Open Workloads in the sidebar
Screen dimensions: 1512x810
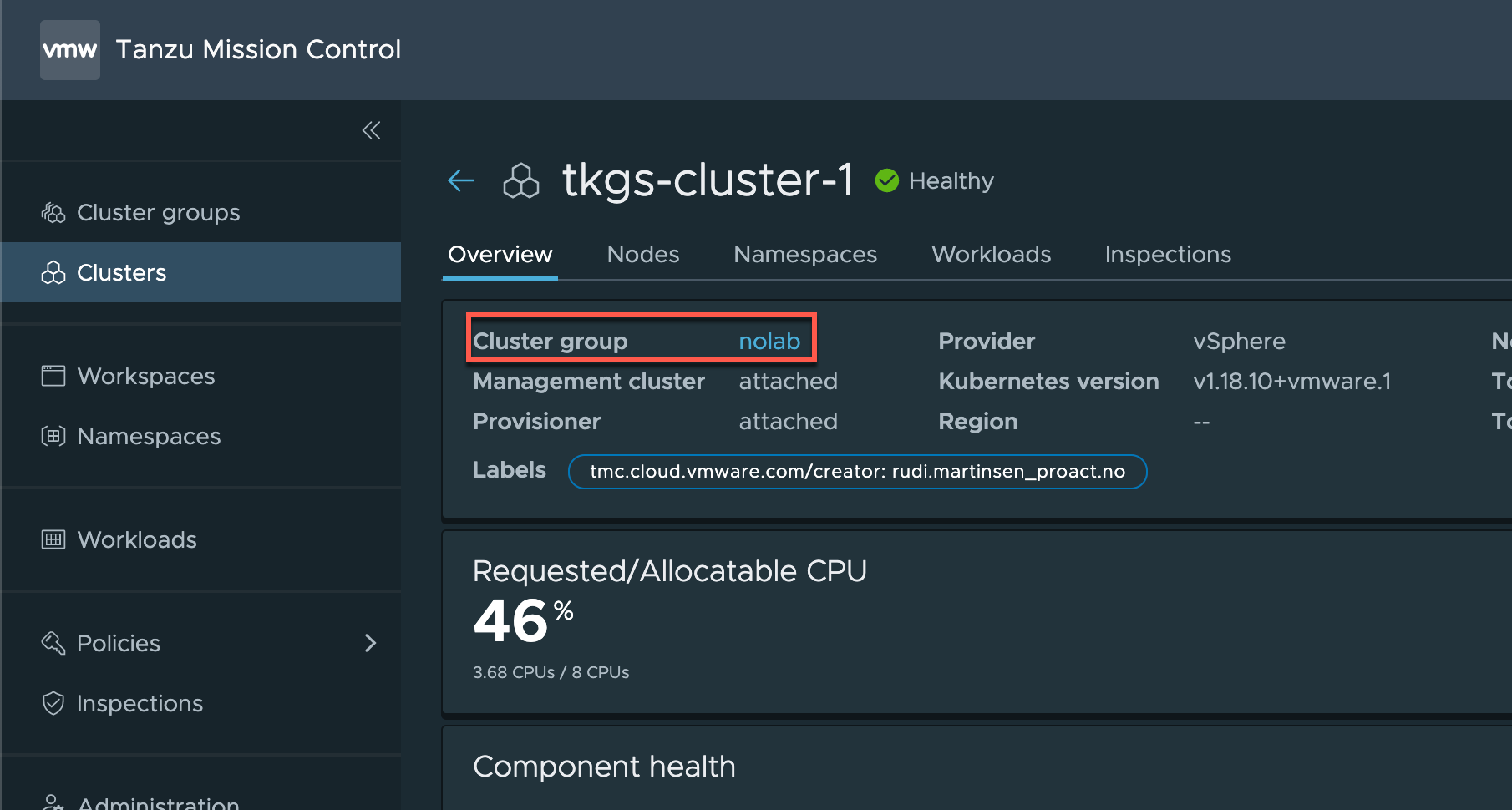(200, 539)
